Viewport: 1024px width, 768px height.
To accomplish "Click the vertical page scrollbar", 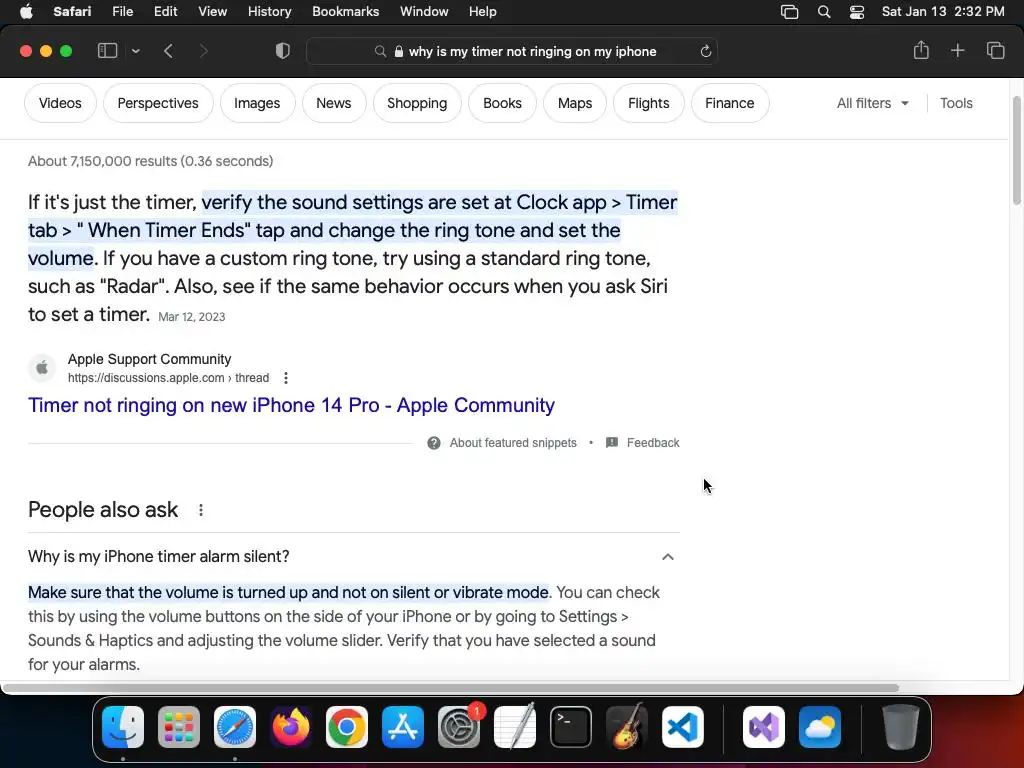I will click(x=1016, y=152).
